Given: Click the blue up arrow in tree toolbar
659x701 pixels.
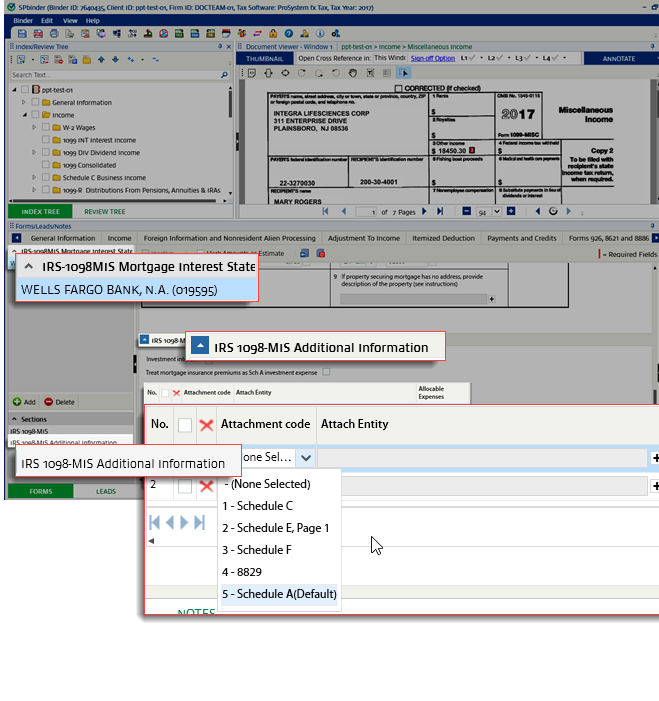Looking at the screenshot, I should click(x=101, y=60).
